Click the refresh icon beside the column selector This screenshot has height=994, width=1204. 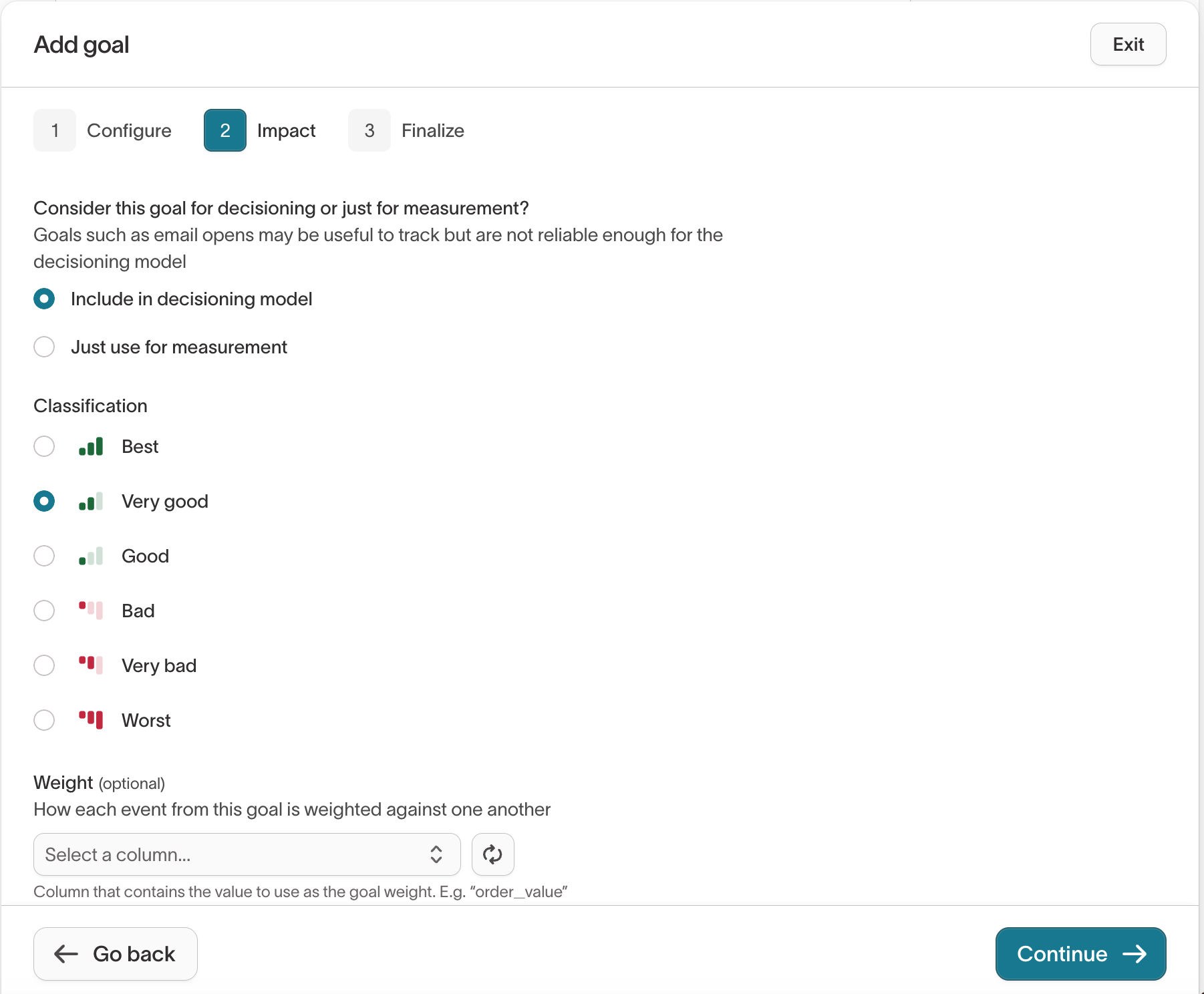click(492, 854)
